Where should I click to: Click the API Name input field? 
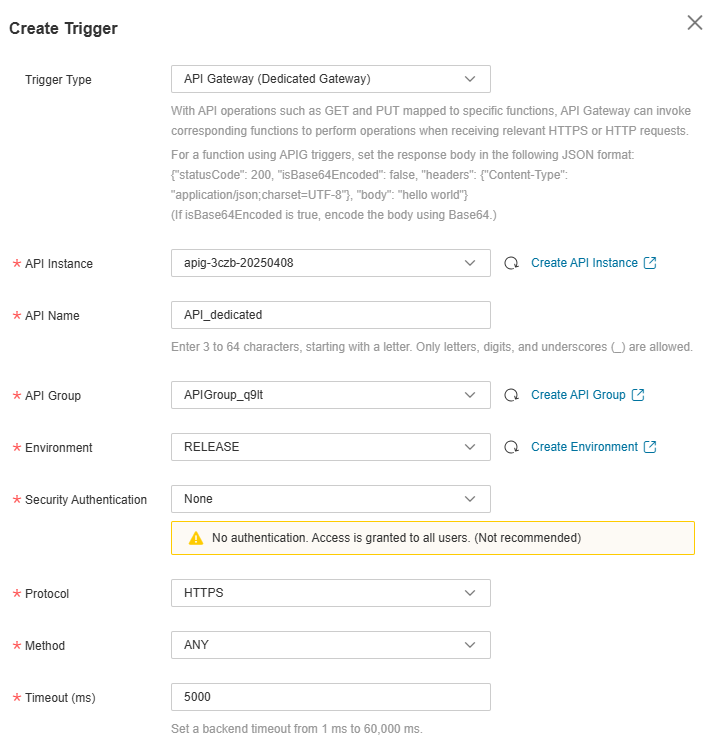[330, 315]
